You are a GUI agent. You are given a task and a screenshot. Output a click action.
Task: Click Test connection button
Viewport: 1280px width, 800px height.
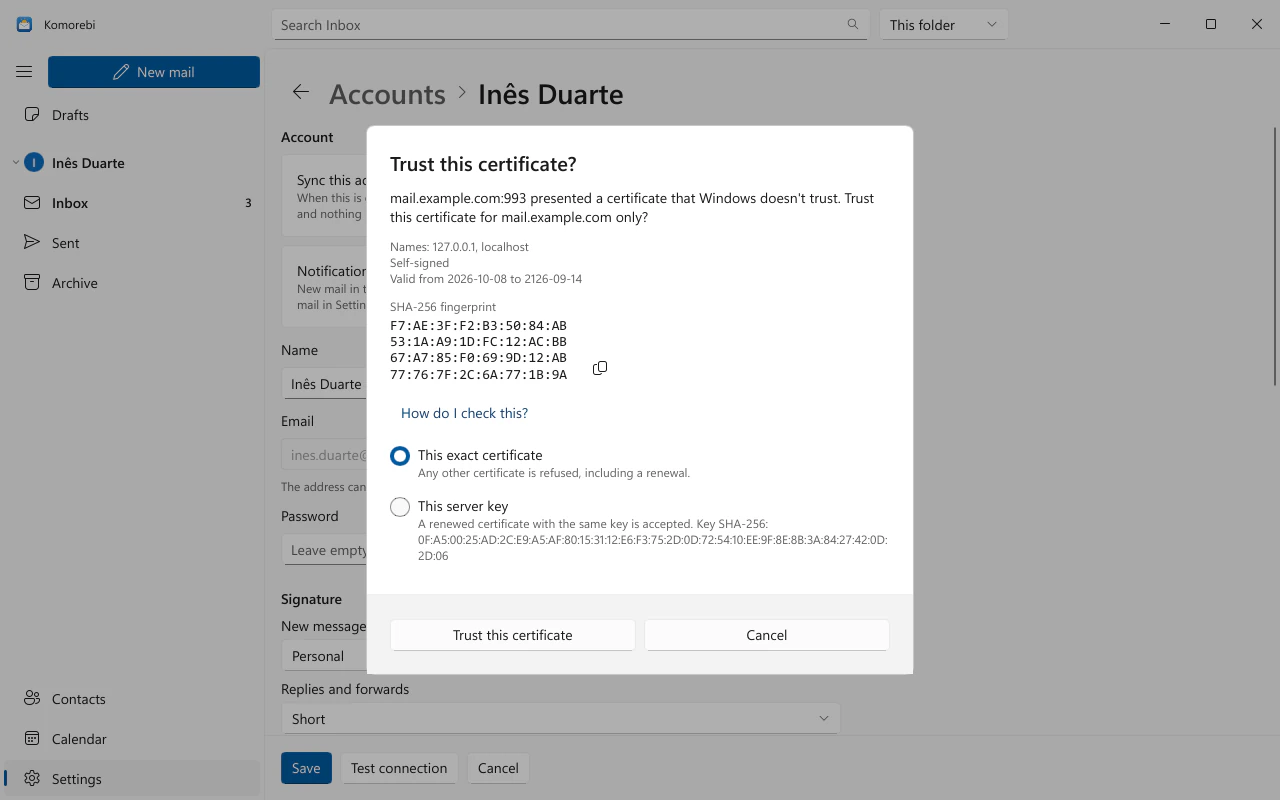click(399, 768)
